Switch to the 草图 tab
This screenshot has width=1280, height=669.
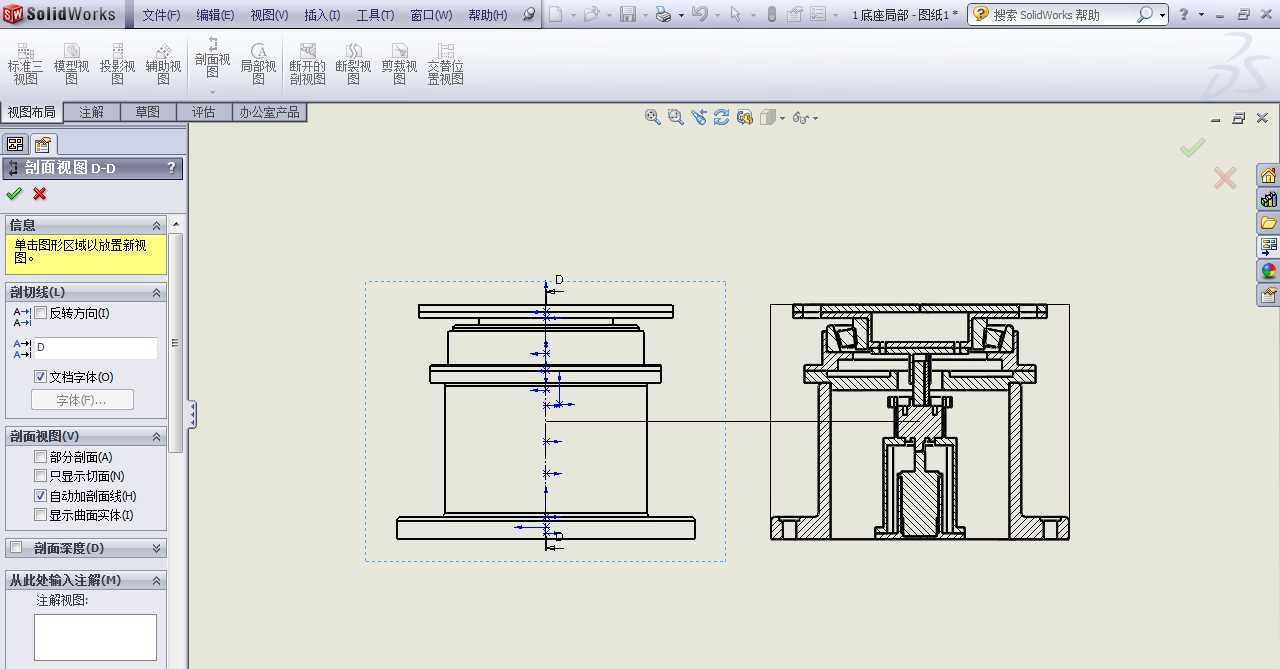(148, 112)
